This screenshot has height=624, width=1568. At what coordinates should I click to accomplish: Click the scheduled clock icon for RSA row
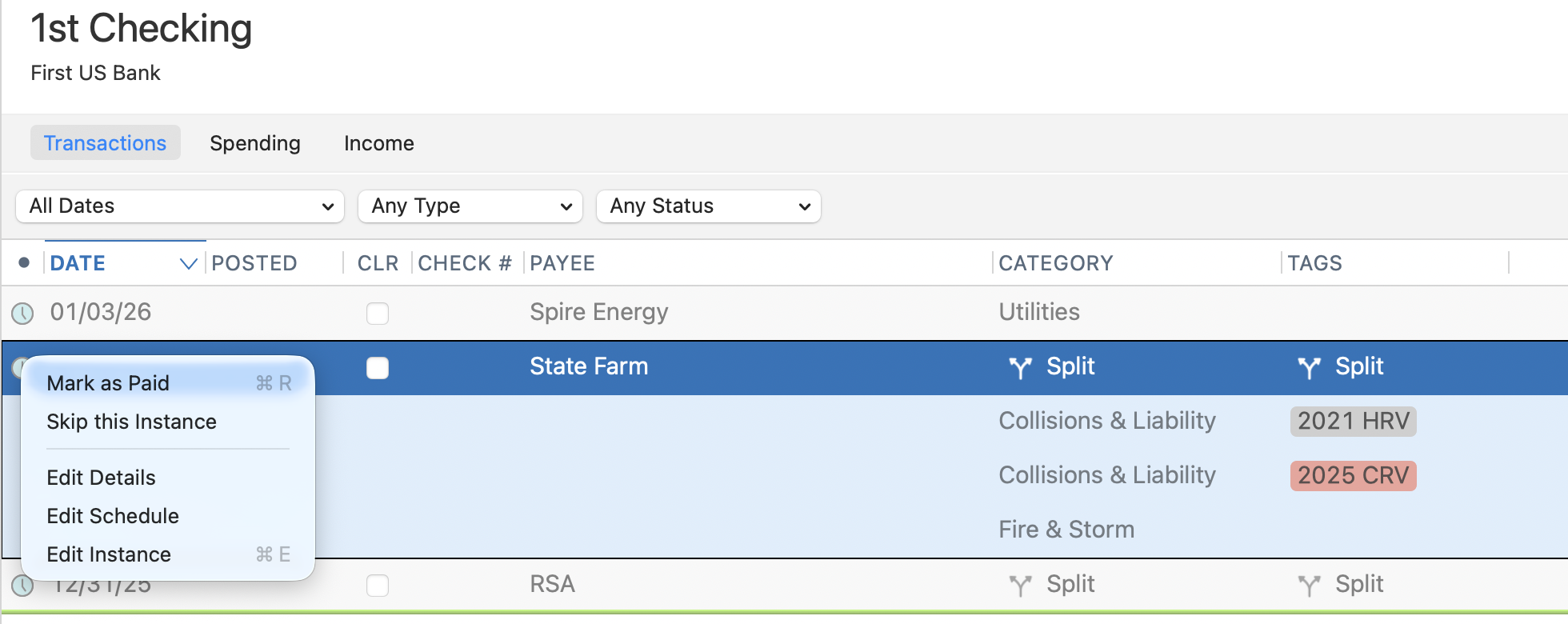[22, 586]
